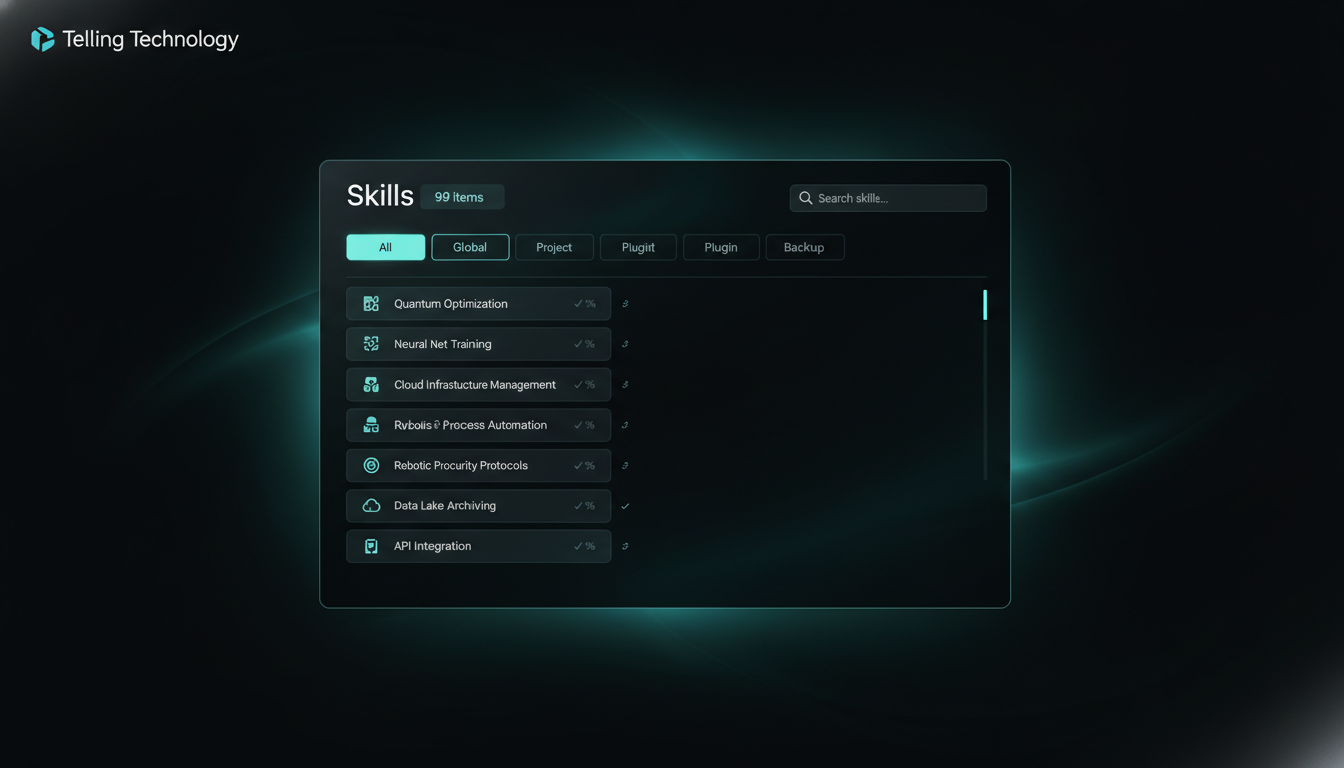Click the small icon right of Cloud Infrastucture Management row
This screenshot has height=768, width=1344.
click(x=625, y=385)
